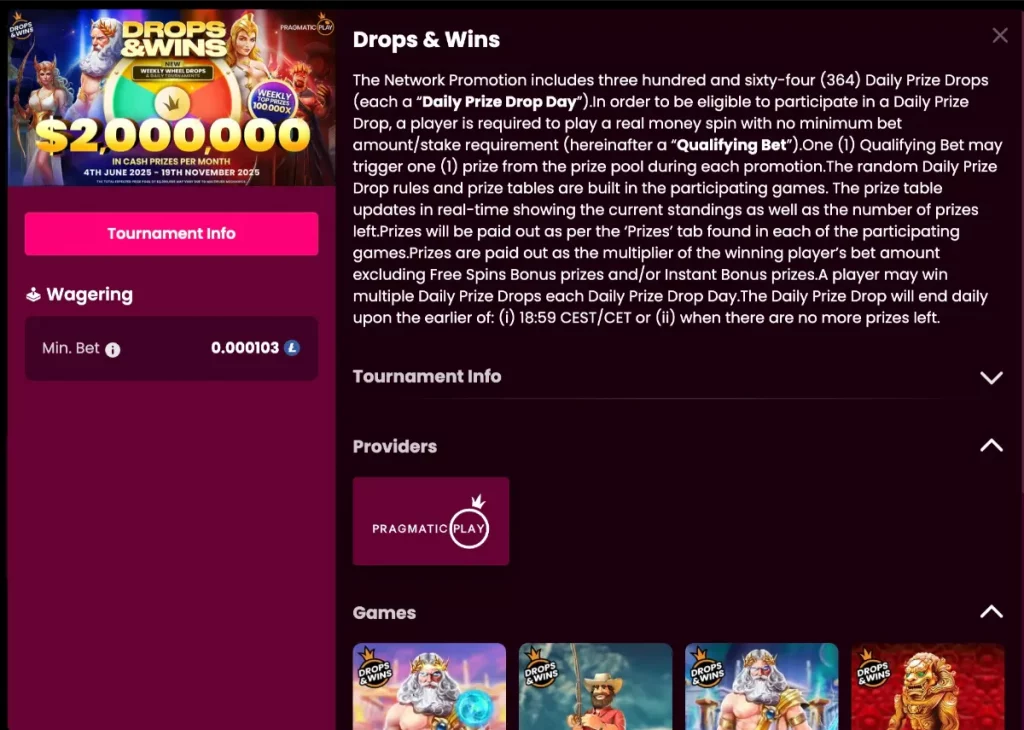Collapse the Providers section chevron
This screenshot has height=730, width=1024.
(991, 445)
